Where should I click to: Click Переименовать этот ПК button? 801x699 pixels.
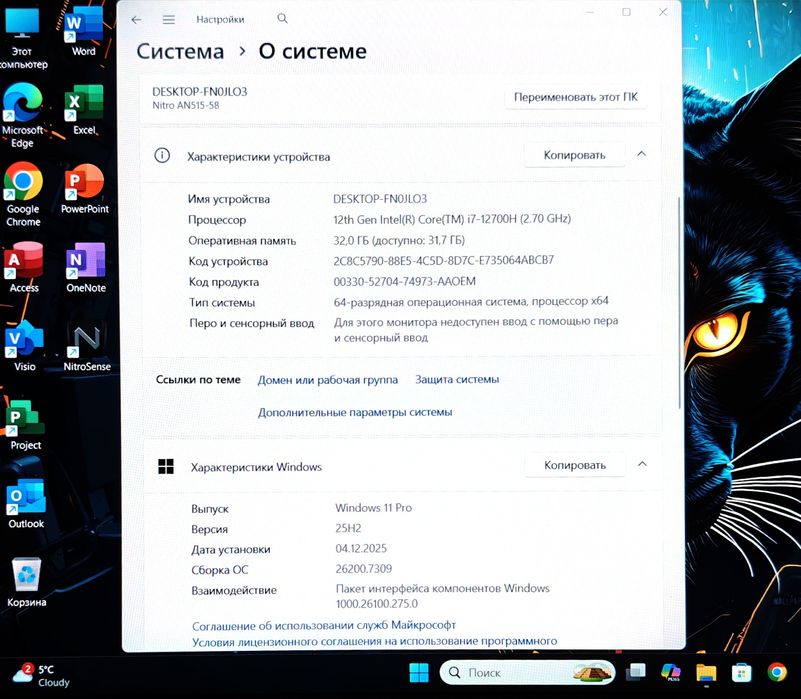pos(576,97)
